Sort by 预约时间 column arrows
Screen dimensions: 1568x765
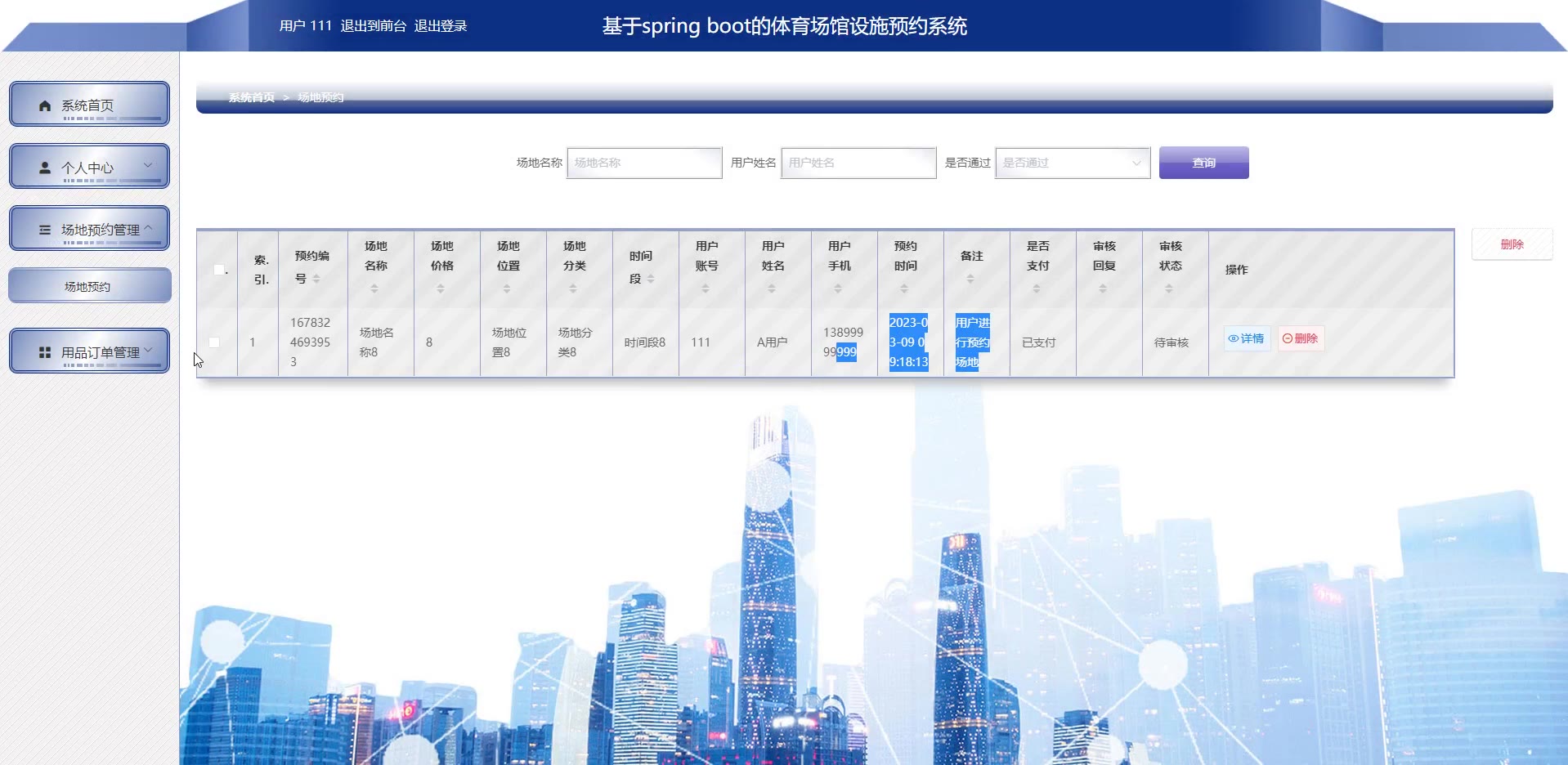[904, 289]
